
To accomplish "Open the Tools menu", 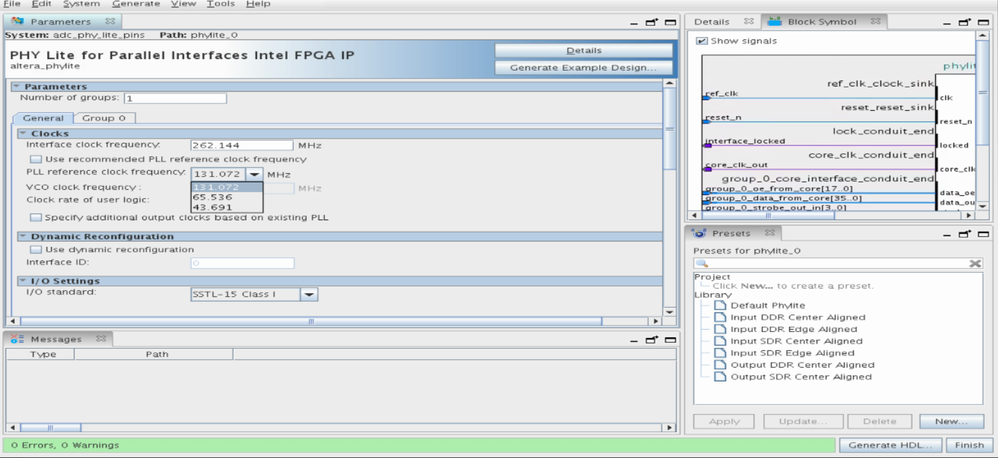I will 221,4.
